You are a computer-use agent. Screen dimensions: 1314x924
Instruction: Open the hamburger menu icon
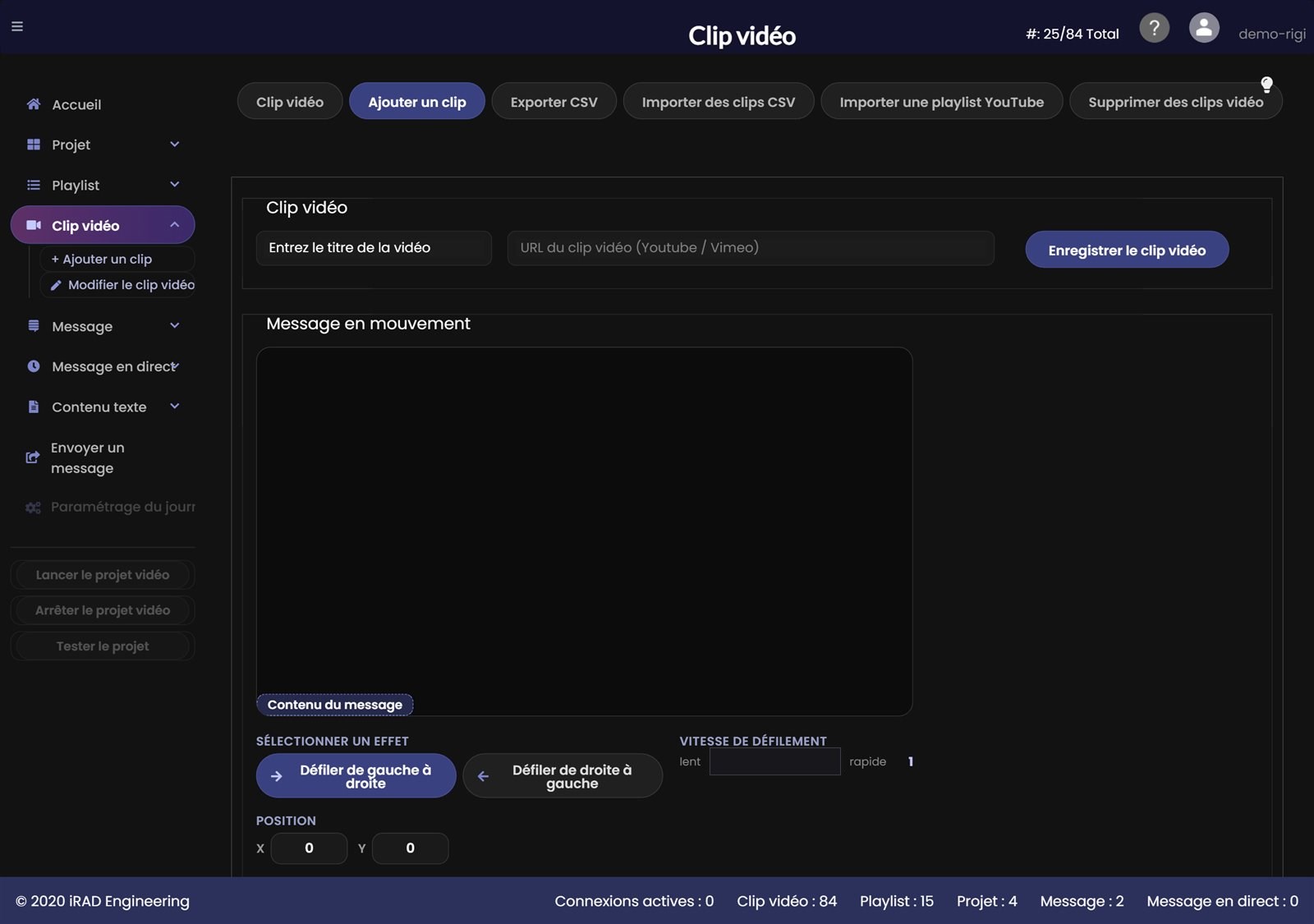(x=16, y=26)
